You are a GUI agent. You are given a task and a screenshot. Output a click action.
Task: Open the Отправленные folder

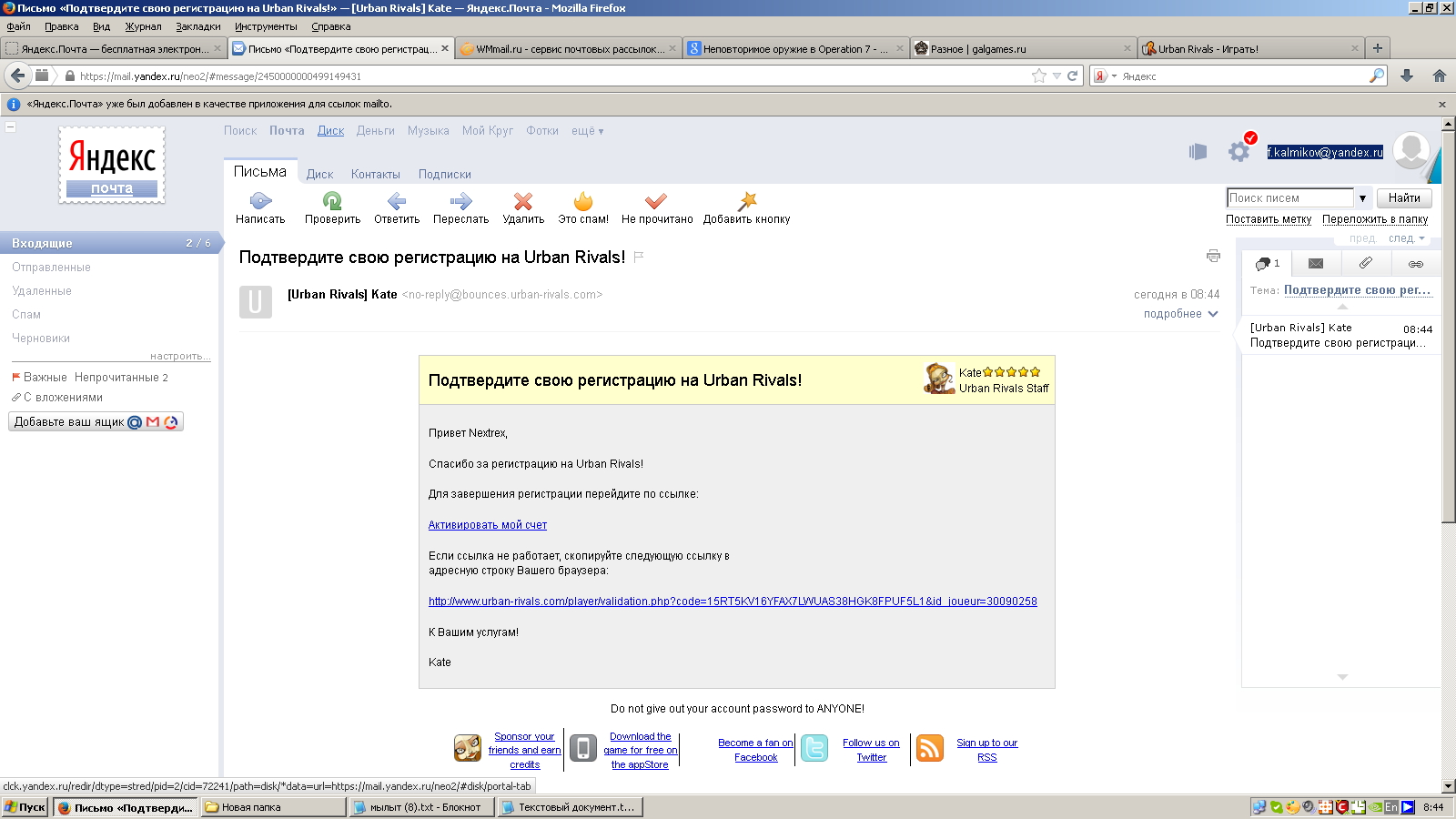[51, 268]
